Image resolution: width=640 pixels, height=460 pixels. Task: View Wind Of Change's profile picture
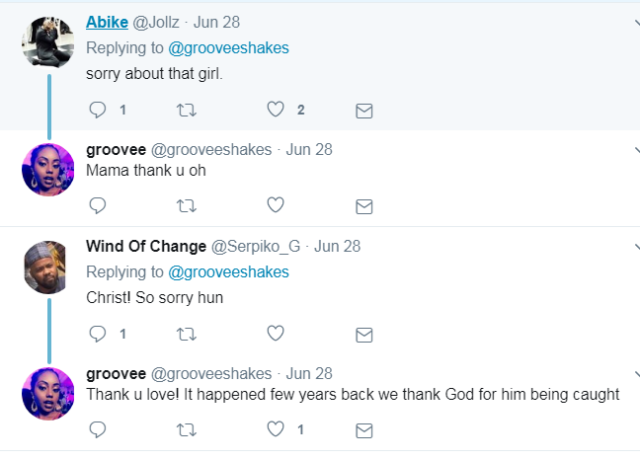(x=48, y=266)
